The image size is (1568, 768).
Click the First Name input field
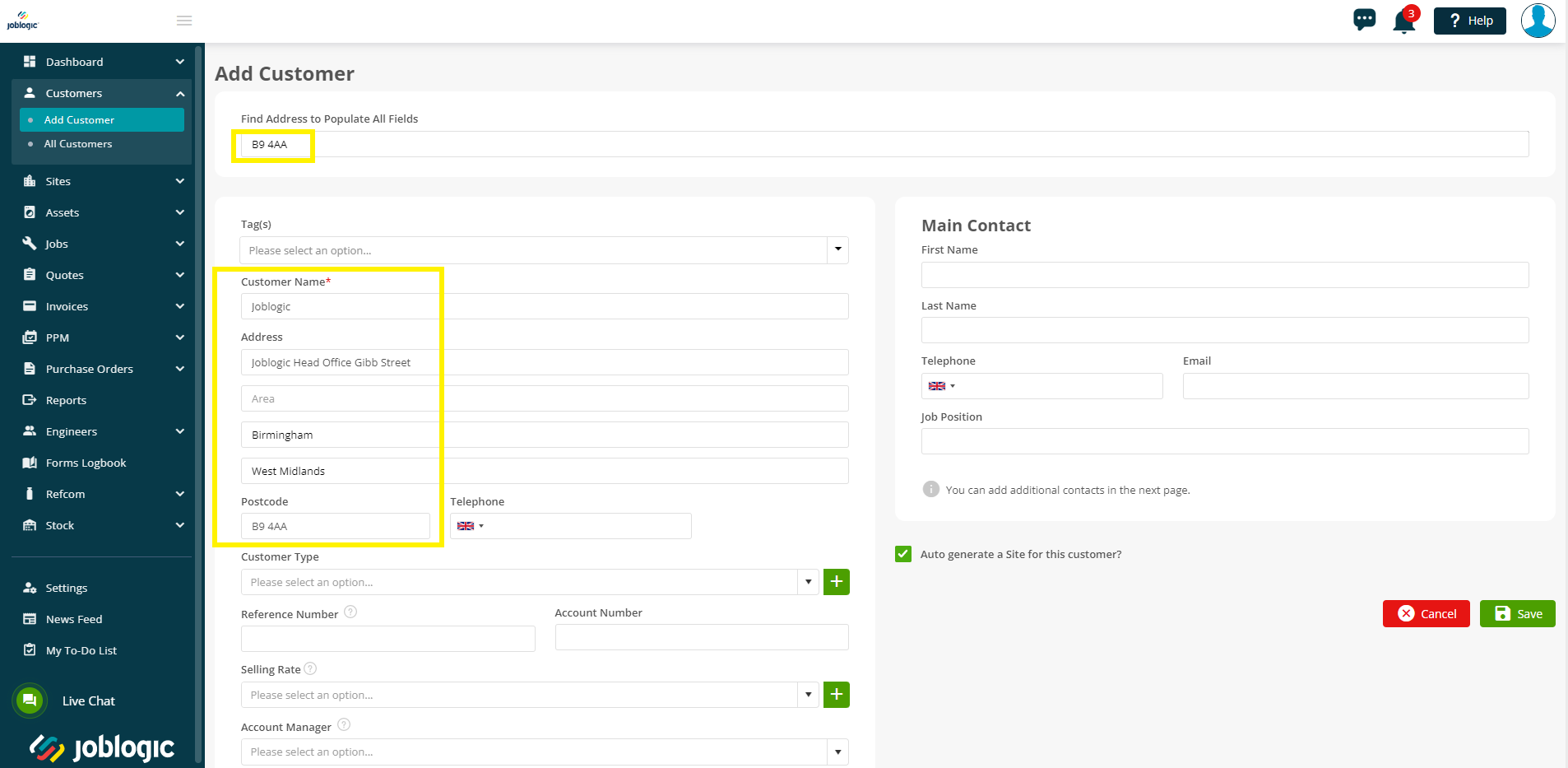[1225, 275]
